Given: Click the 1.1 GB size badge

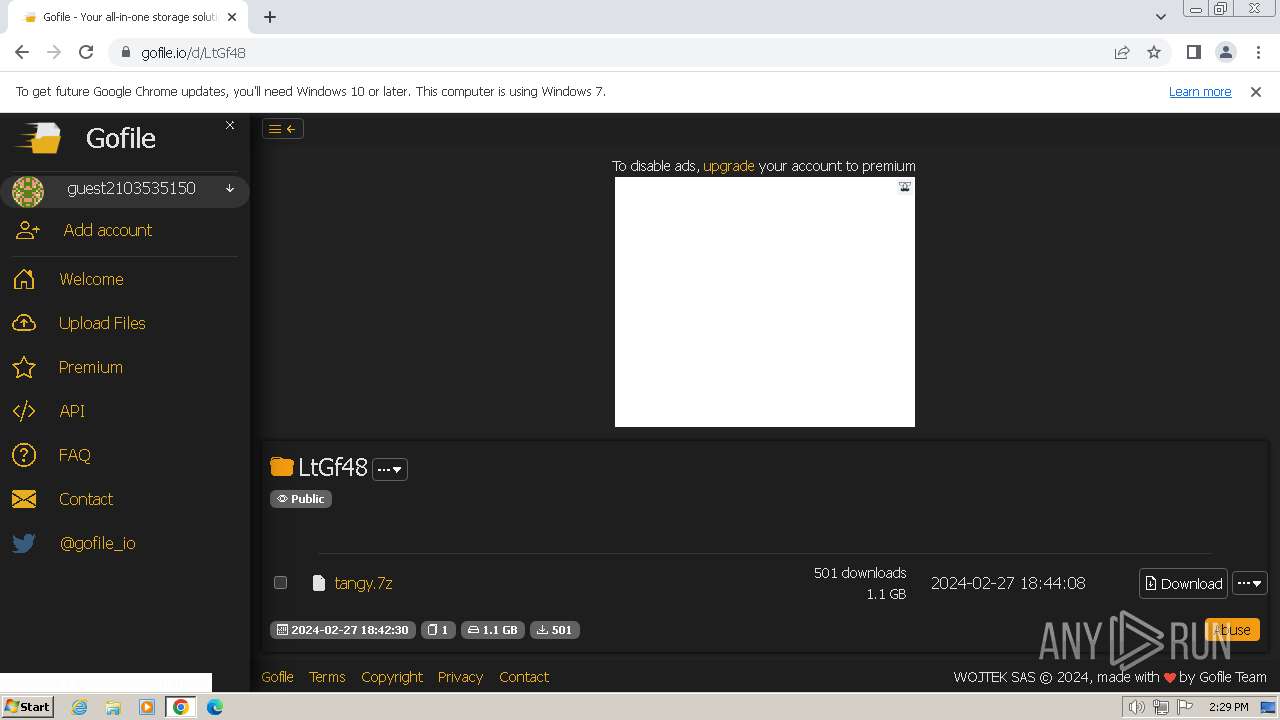Looking at the screenshot, I should [x=493, y=630].
